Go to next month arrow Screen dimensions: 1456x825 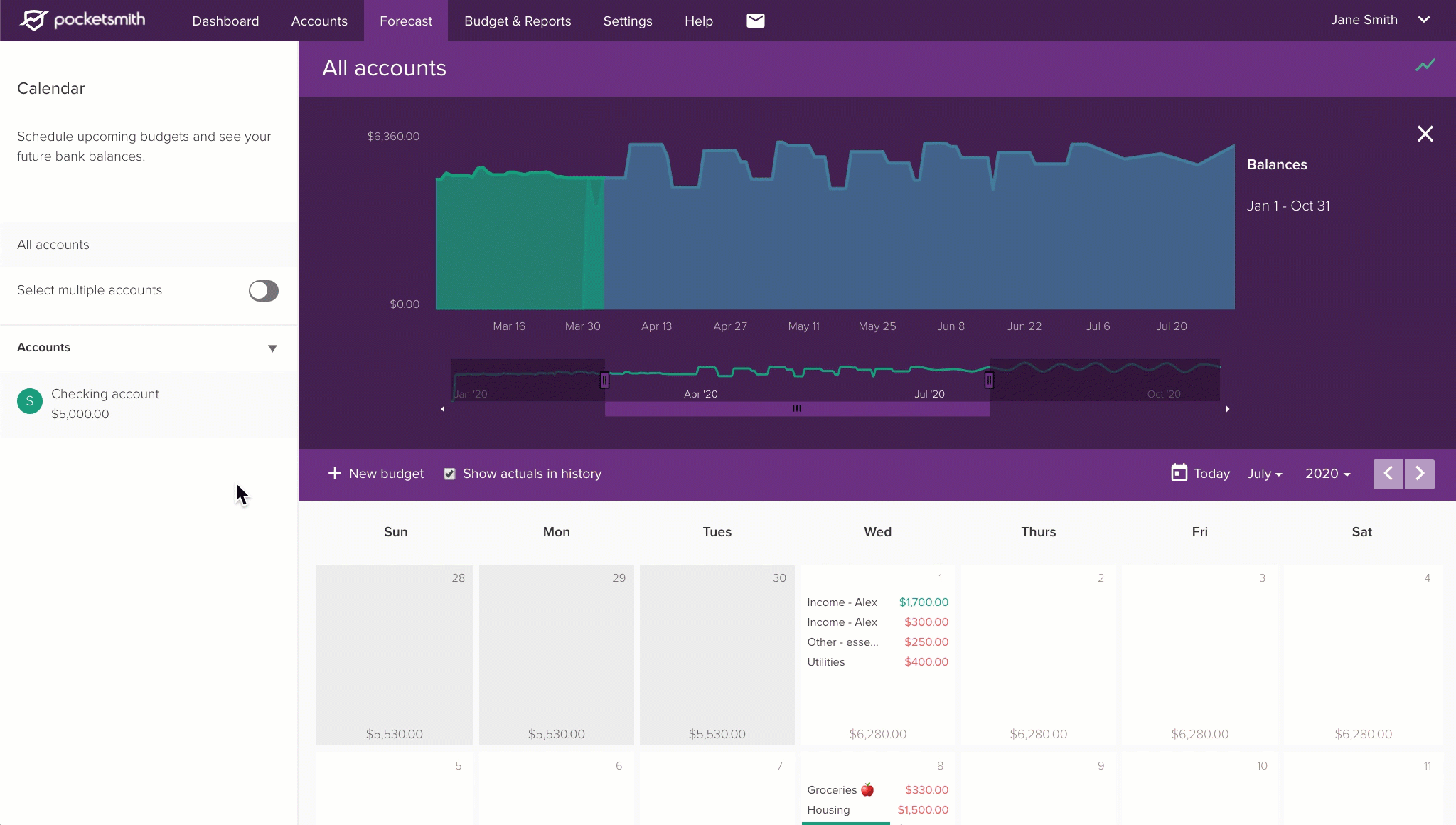point(1419,474)
